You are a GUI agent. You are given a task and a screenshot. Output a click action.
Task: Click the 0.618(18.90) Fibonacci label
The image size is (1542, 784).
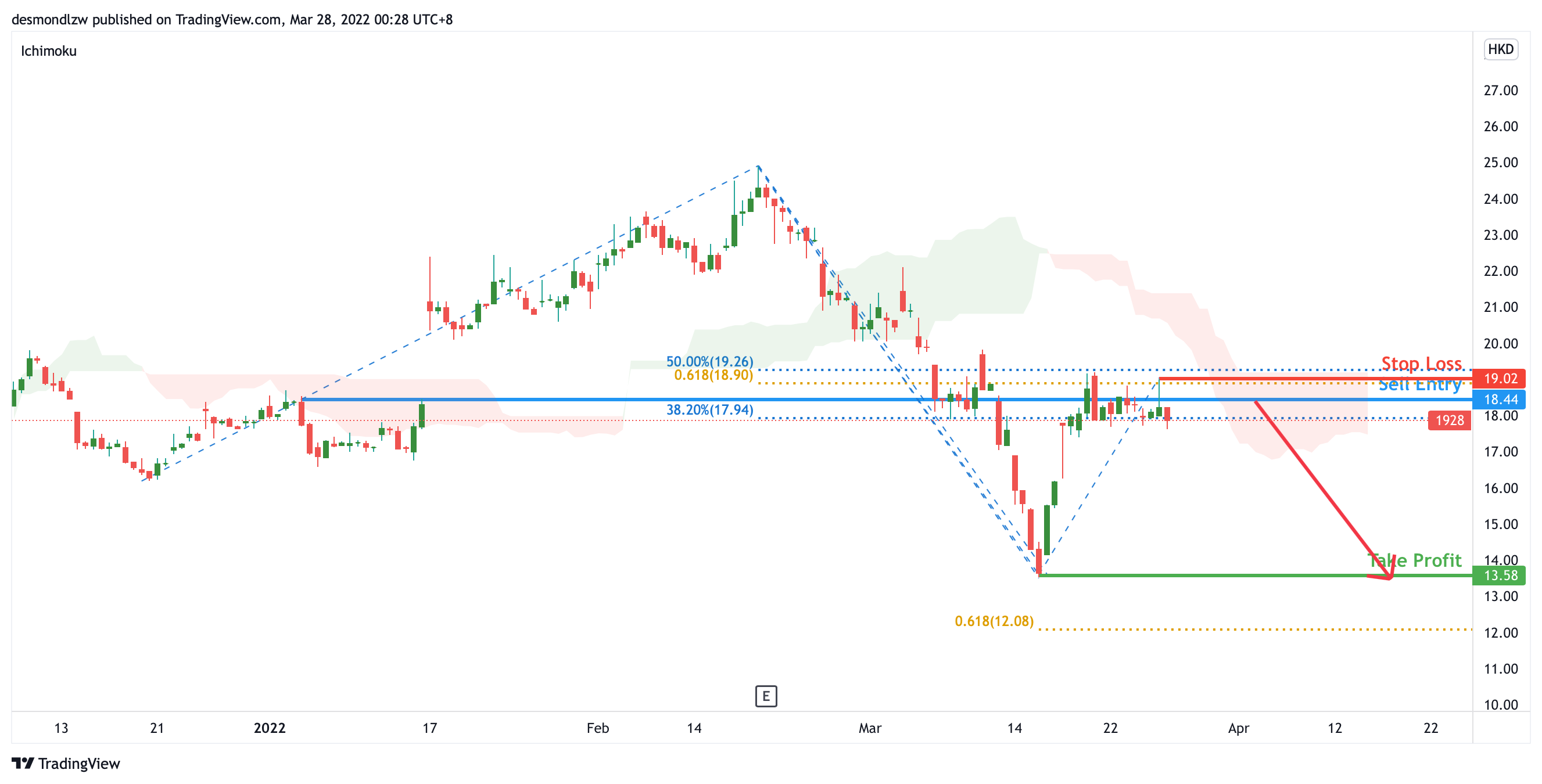[x=713, y=375]
